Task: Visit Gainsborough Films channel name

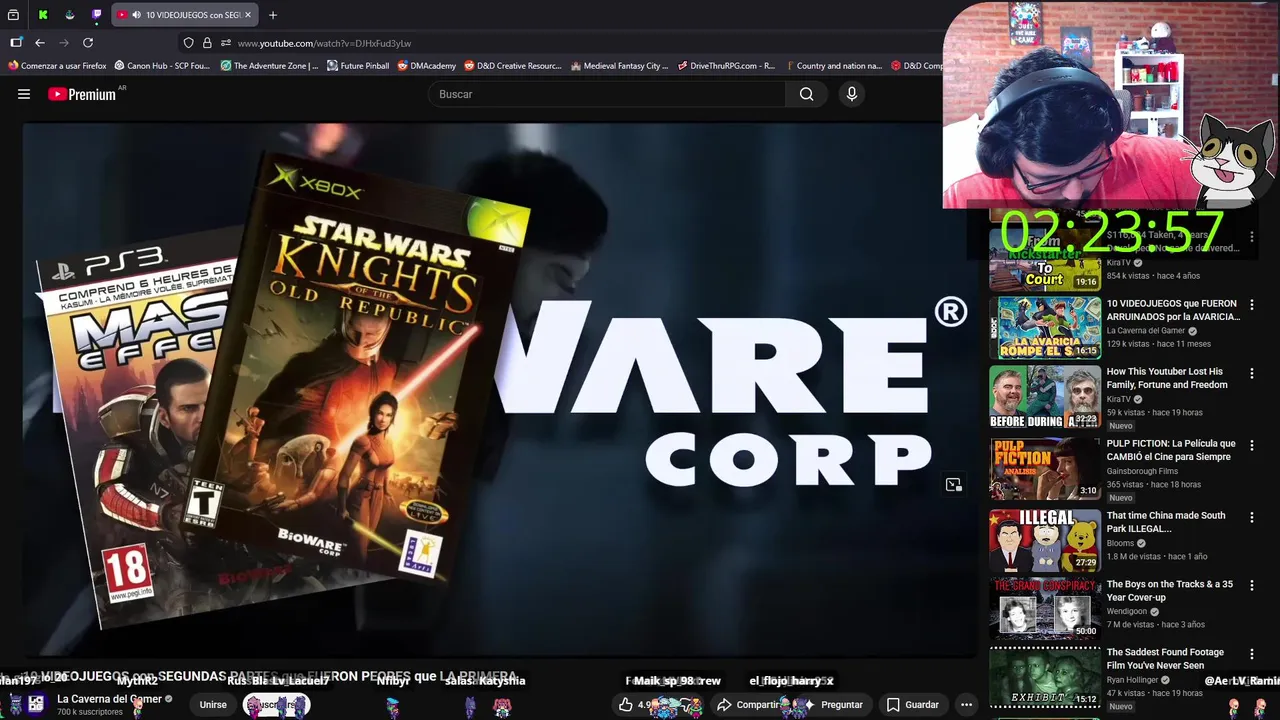Action: point(1142,471)
